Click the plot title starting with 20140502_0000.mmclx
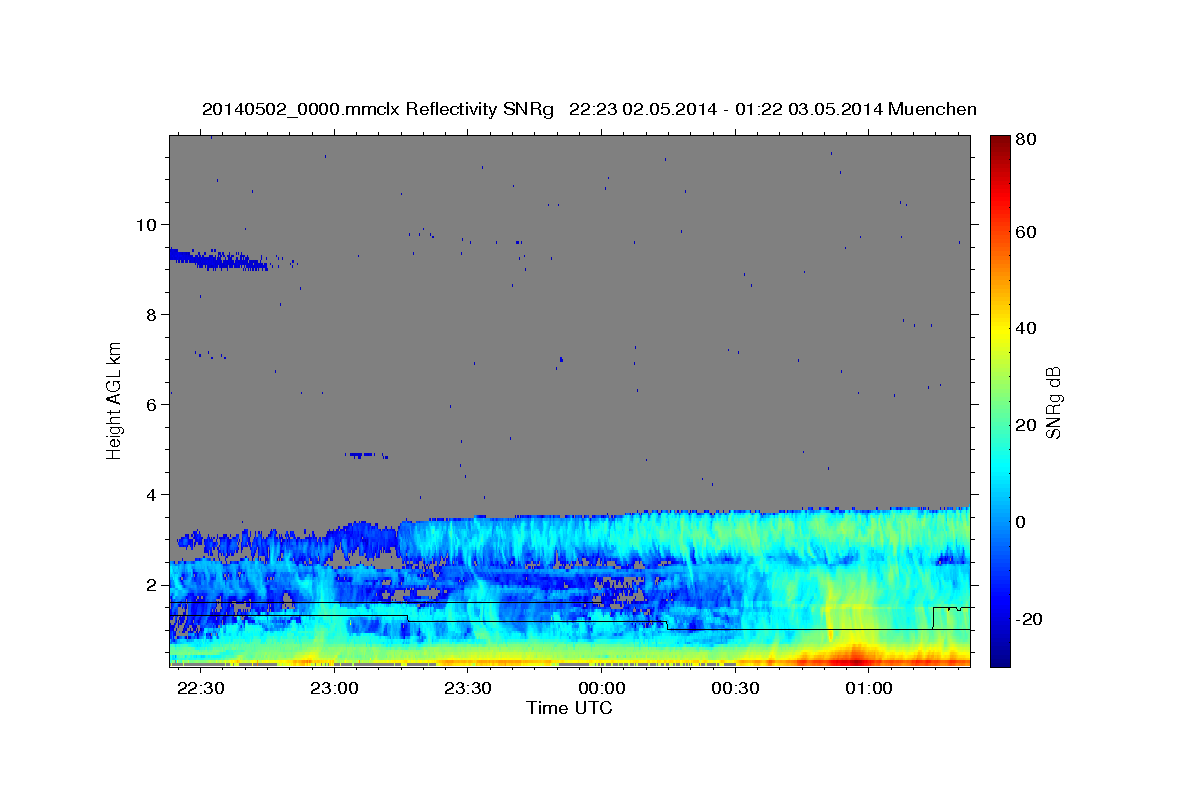The width and height of the screenshot is (1200, 800). tap(589, 109)
